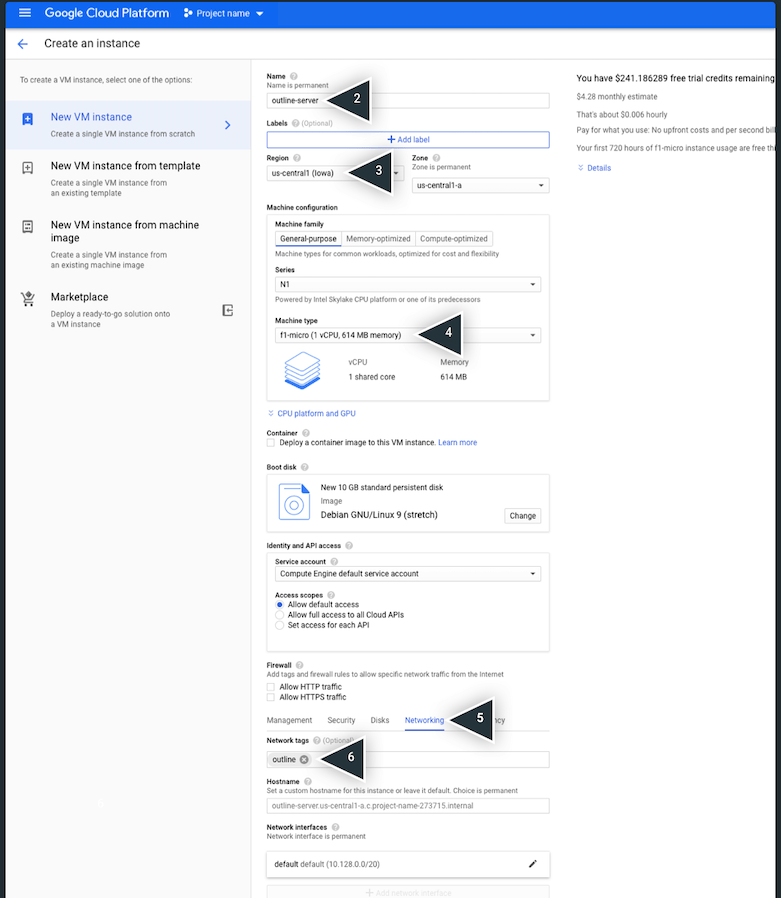Image resolution: width=781 pixels, height=898 pixels.
Task: Remove the outline network tag chip
Action: [x=304, y=759]
